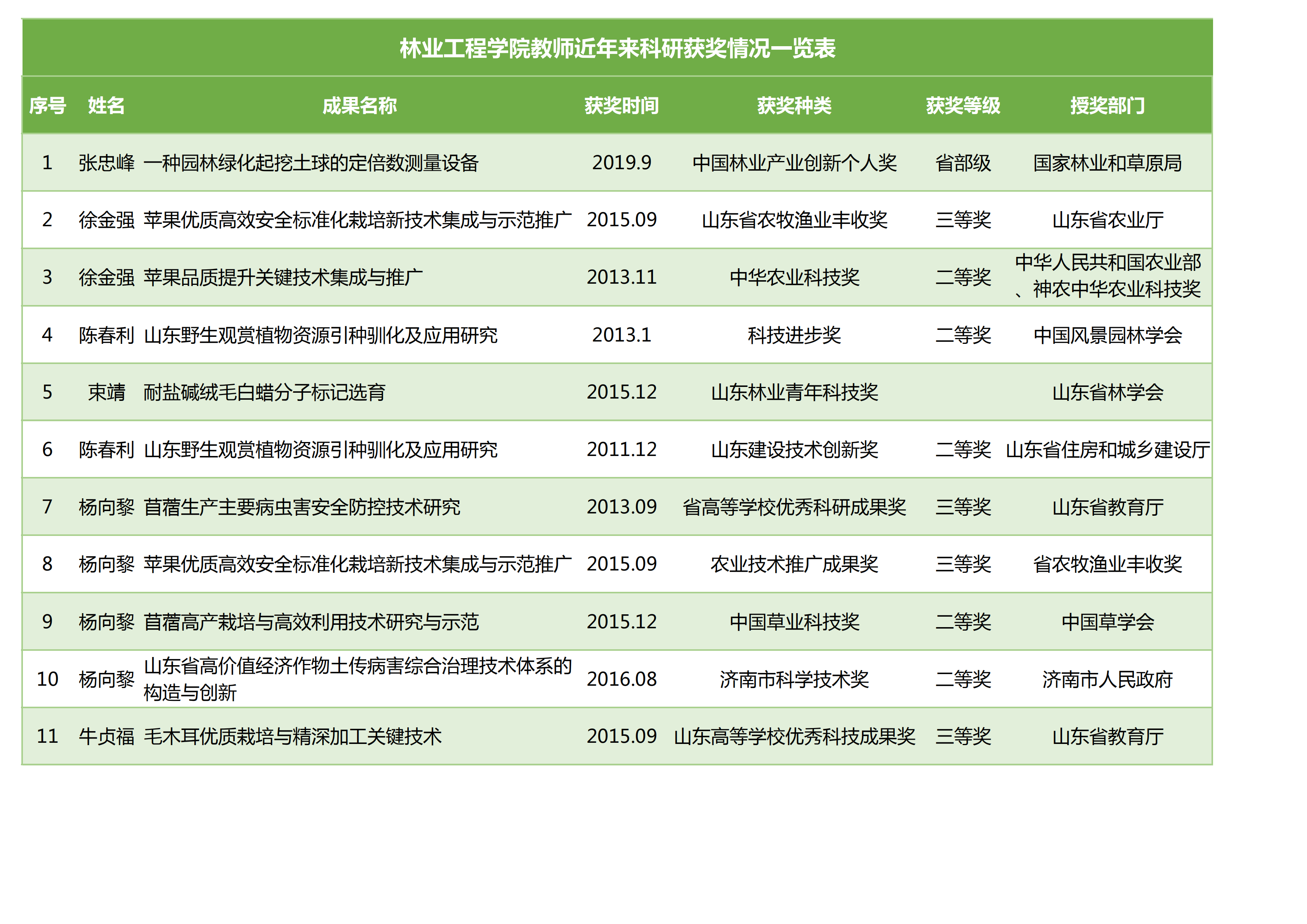Click the cell 省高等学校优秀科研成果奖
This screenshot has height=924, width=1307.
pos(795,507)
